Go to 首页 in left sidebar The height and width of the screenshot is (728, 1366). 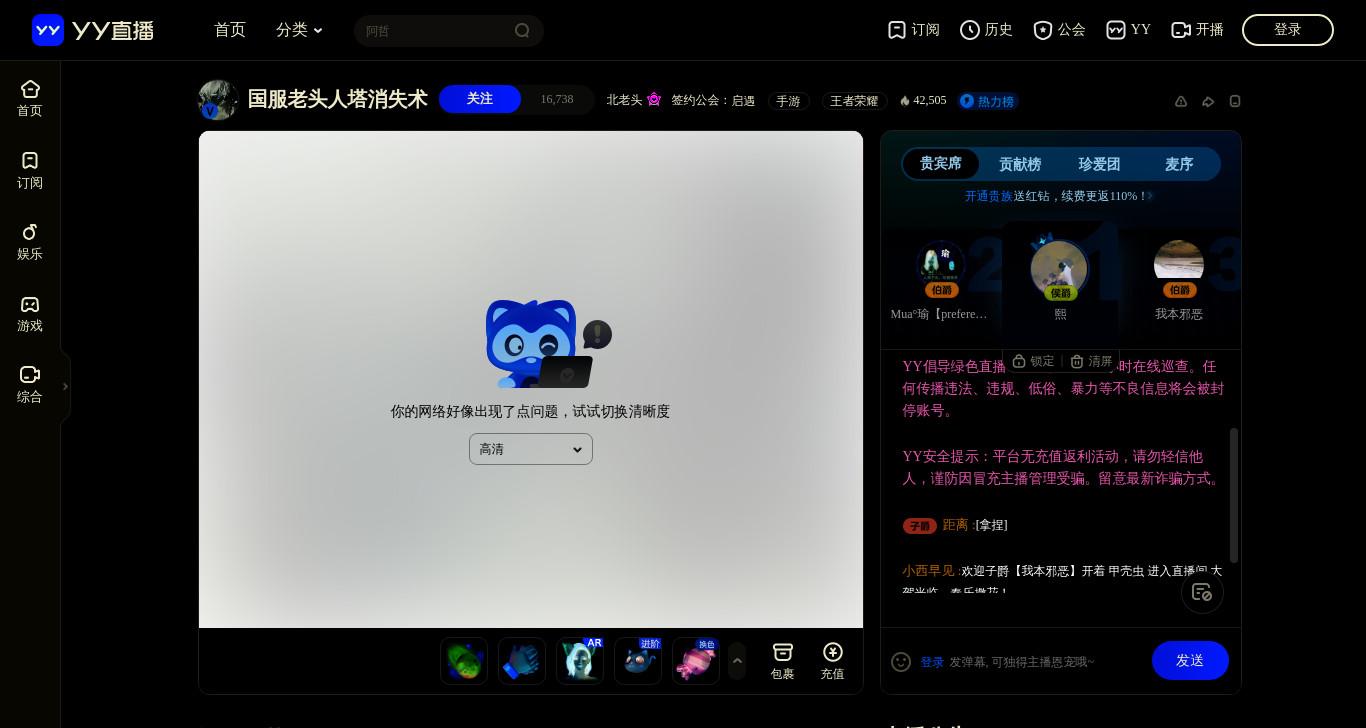[x=30, y=98]
